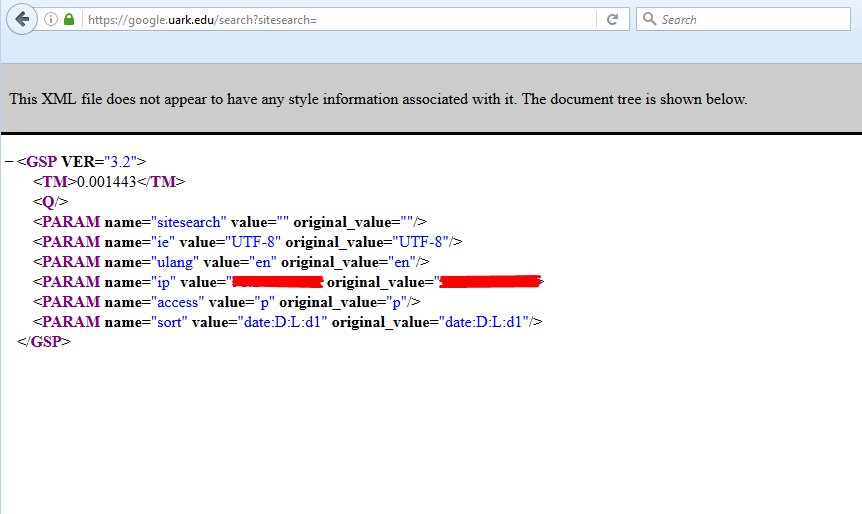Screen dimensions: 862x514
Task: View connection security via green padlock
Action: pyautogui.click(x=69, y=19)
